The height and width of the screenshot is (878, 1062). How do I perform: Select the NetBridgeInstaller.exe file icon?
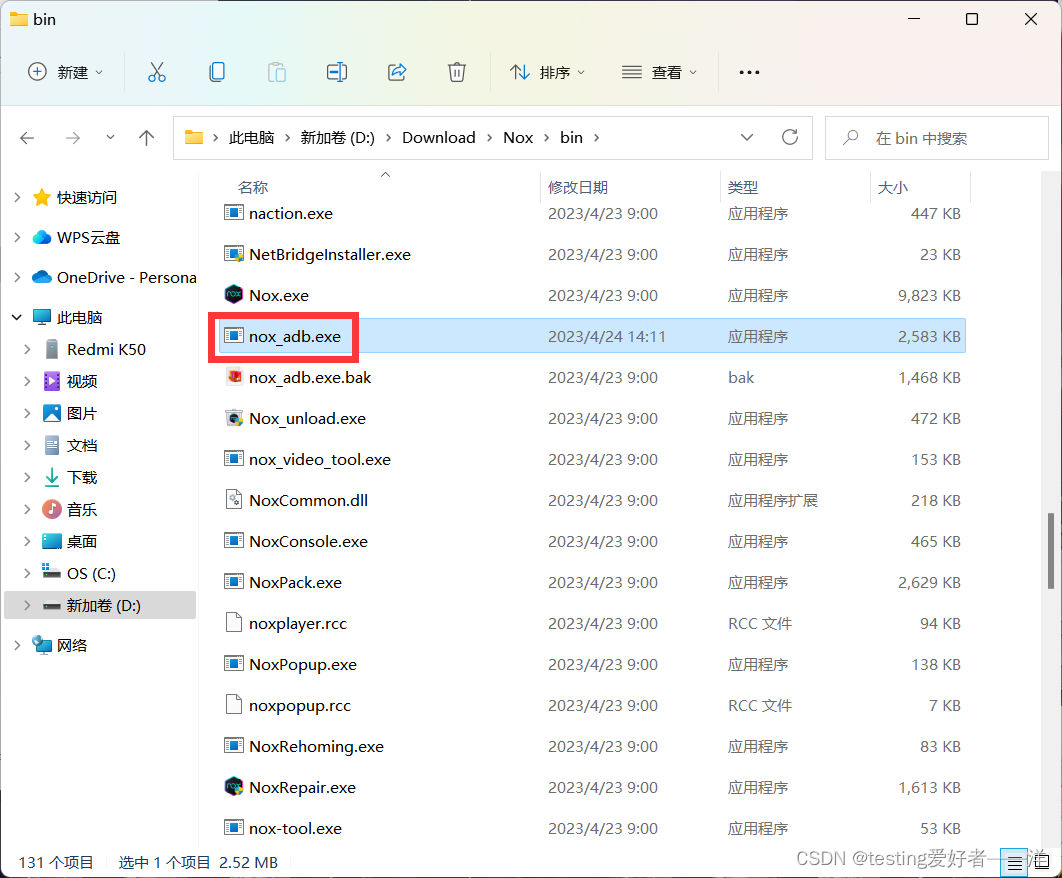234,253
